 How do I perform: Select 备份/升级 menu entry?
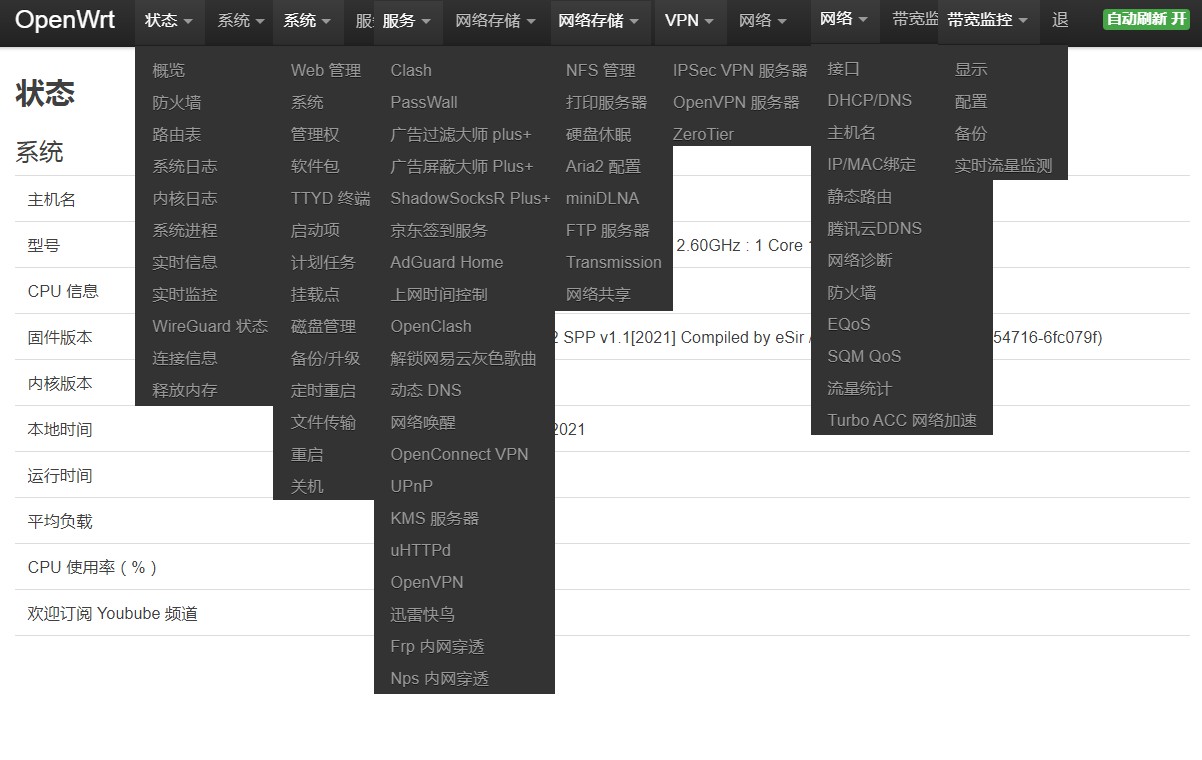(325, 358)
